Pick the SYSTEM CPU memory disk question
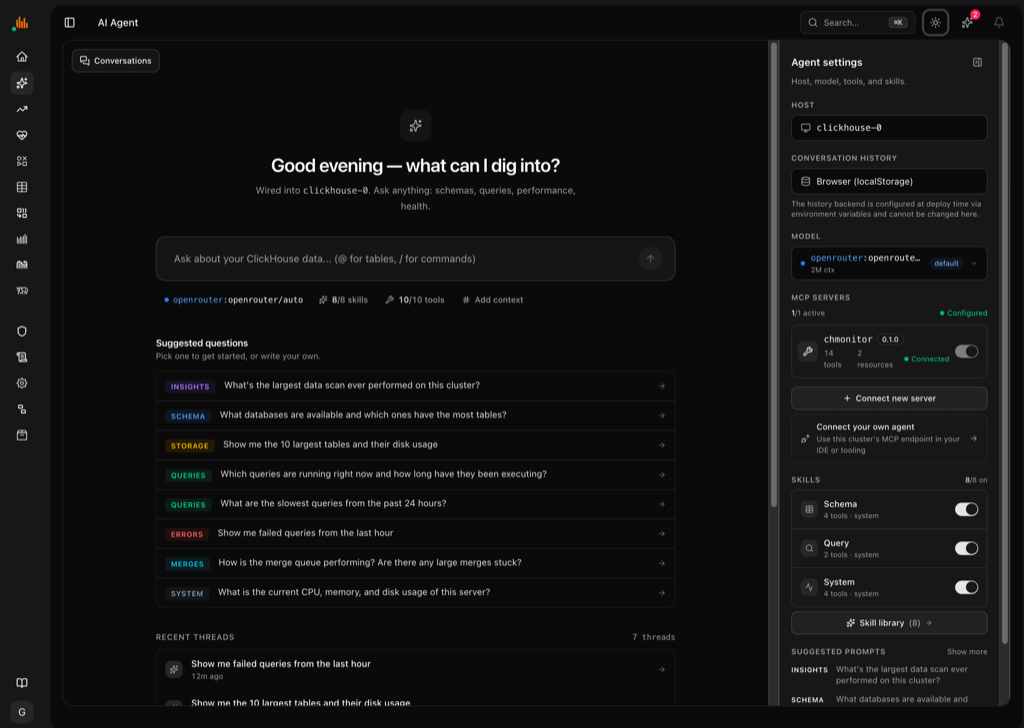 coord(415,593)
